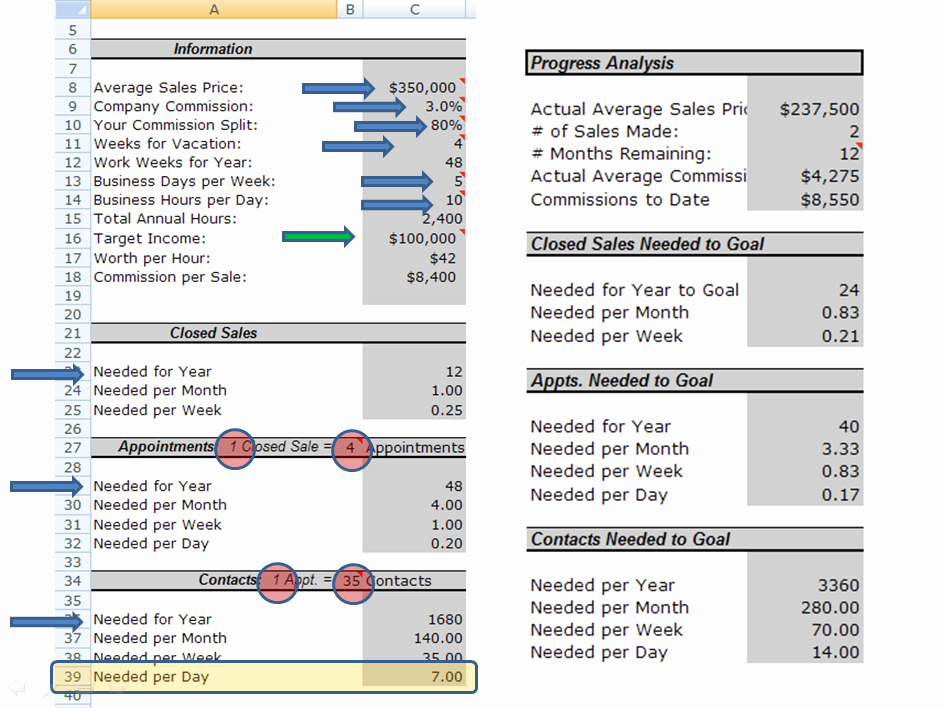Click the work weeks value 48
This screenshot has height=708, width=944.
pyautogui.click(x=414, y=162)
